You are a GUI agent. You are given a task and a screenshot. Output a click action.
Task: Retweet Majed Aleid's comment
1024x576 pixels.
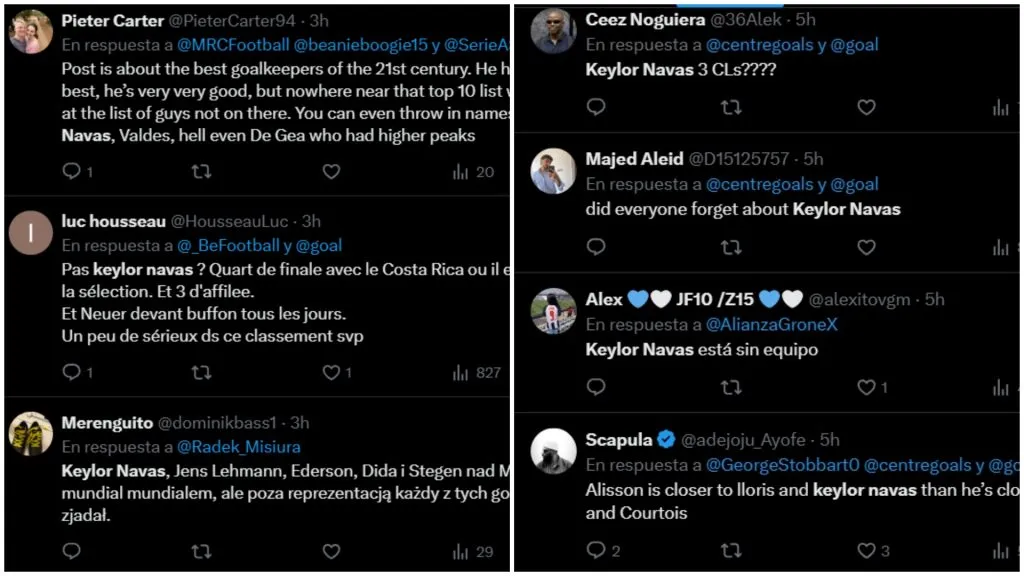point(732,247)
